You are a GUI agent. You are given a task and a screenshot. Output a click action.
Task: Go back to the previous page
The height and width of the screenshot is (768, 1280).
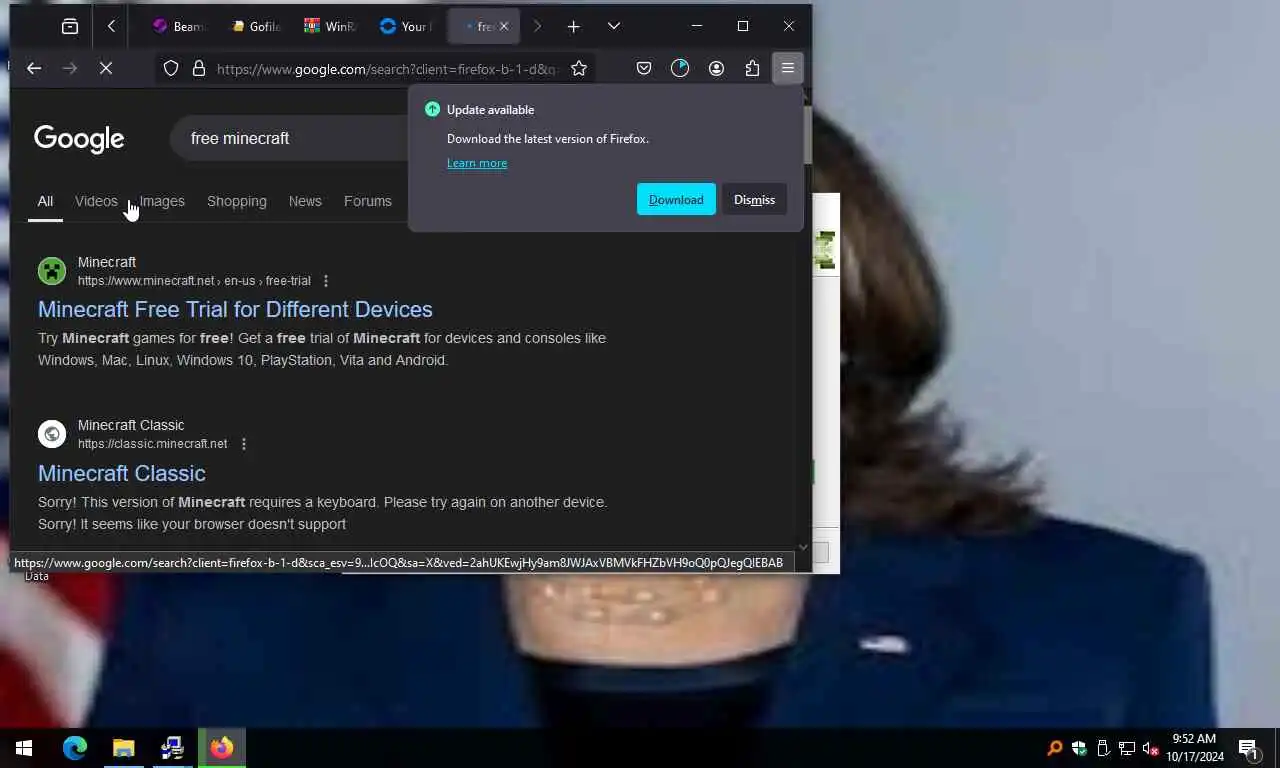pyautogui.click(x=34, y=68)
